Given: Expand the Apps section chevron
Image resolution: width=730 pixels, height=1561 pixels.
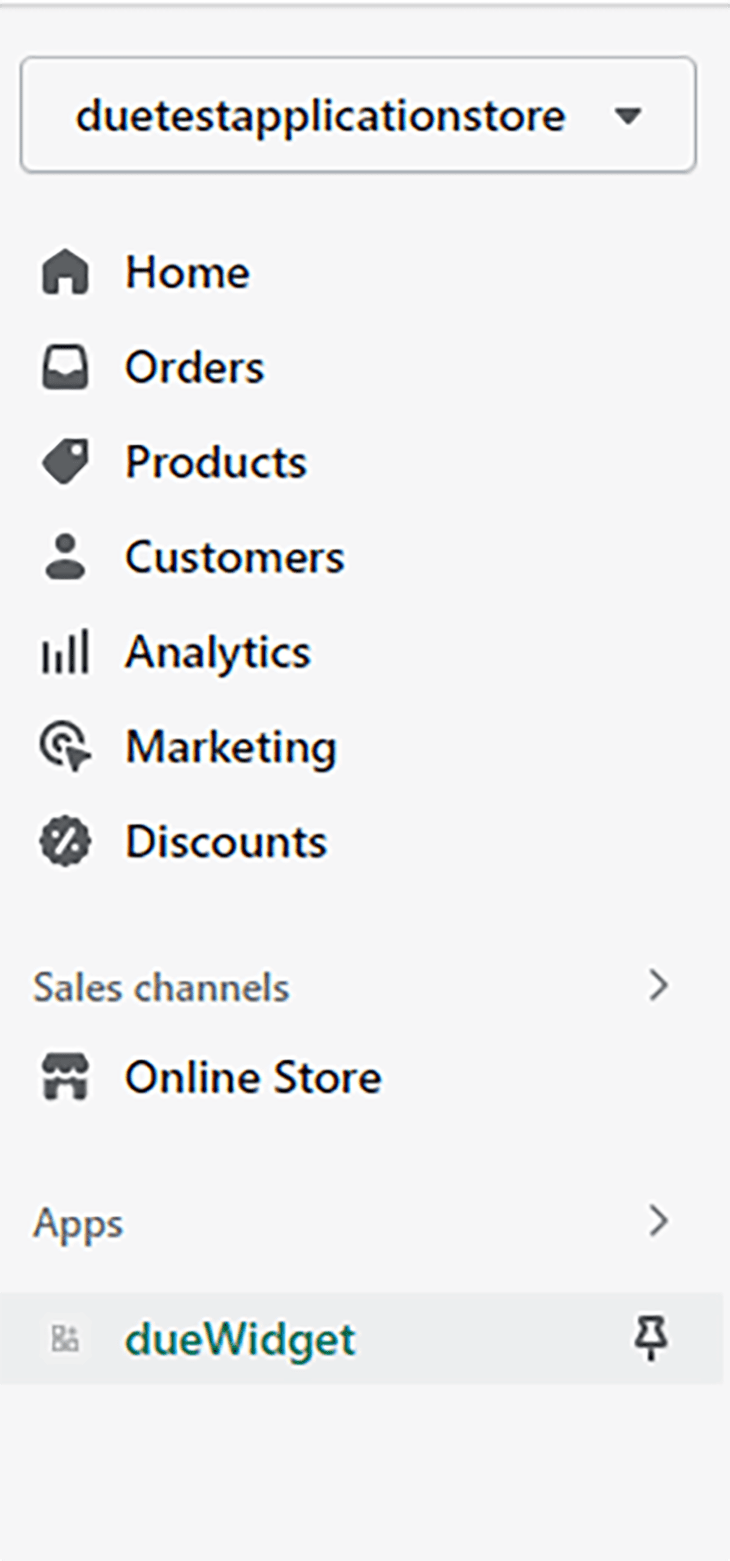Looking at the screenshot, I should 657,1221.
